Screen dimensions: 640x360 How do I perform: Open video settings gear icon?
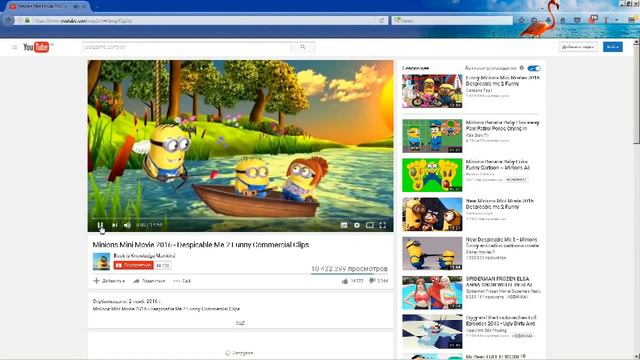[x=357, y=225]
